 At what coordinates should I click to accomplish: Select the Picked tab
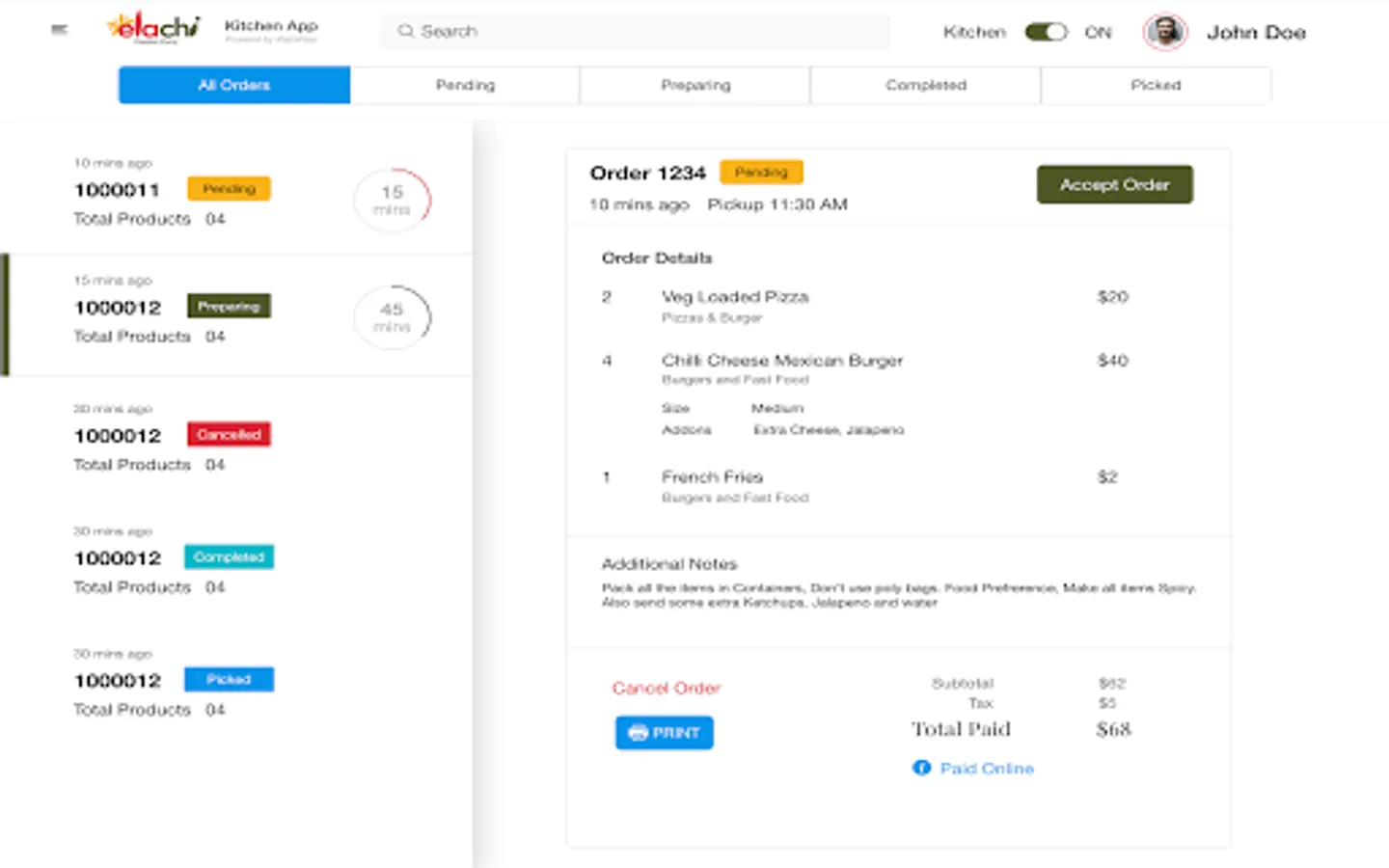click(x=1156, y=85)
